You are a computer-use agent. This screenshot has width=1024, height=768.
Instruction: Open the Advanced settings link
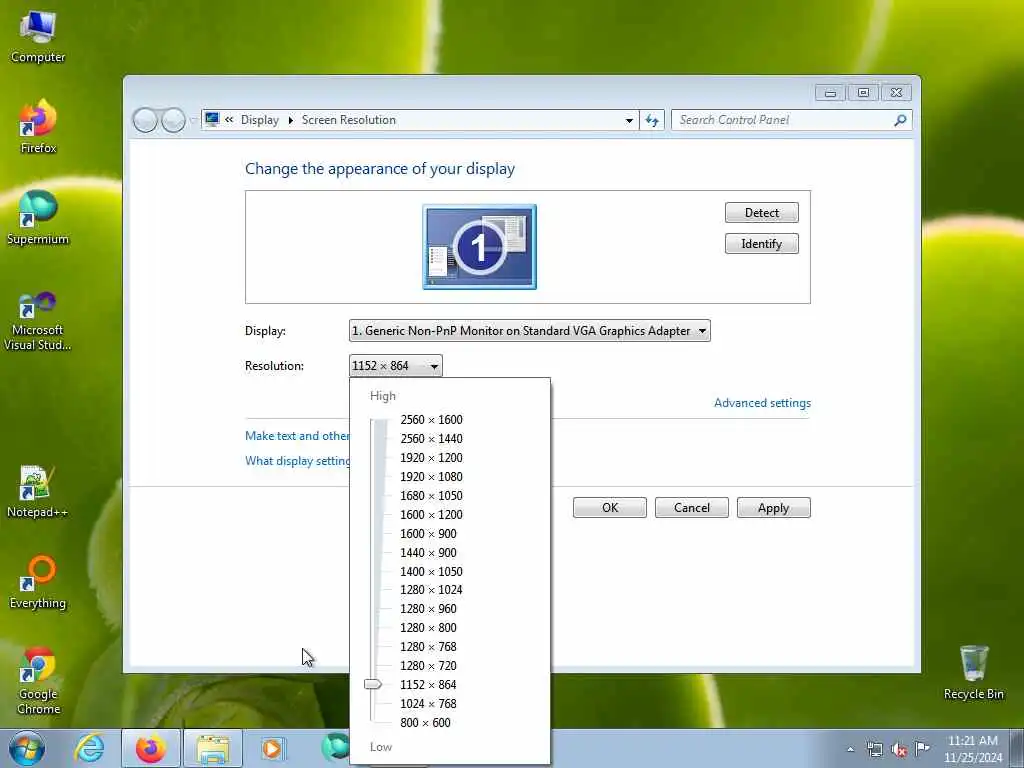(762, 403)
